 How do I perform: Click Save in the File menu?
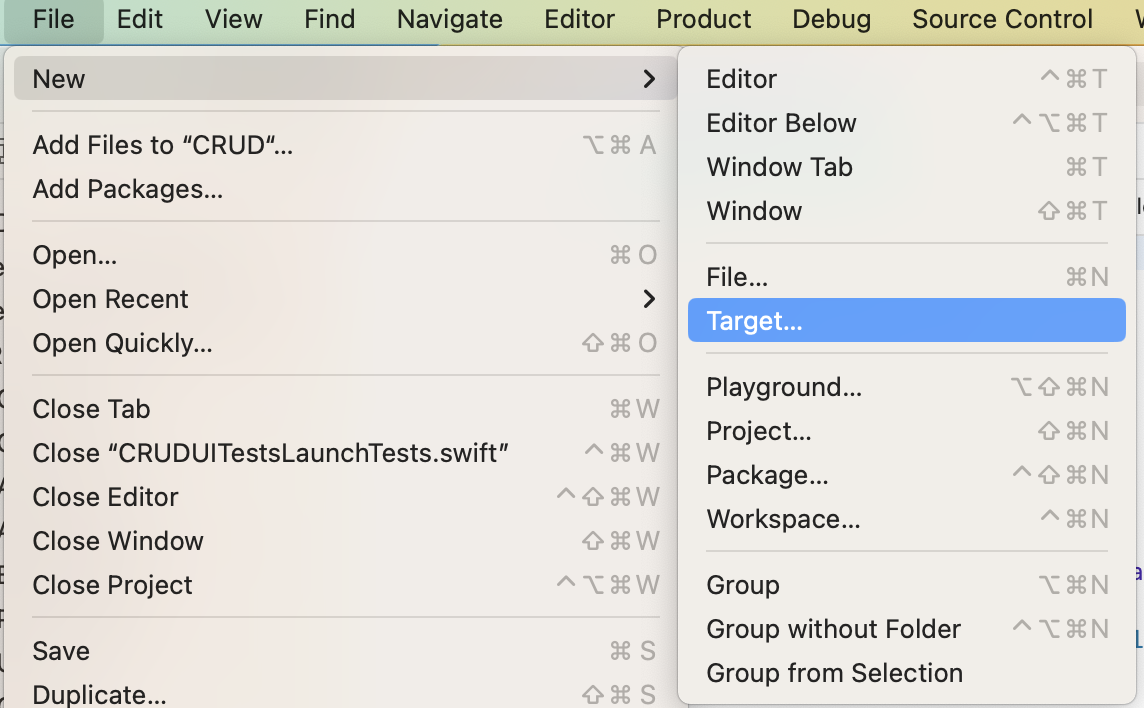tap(346, 650)
